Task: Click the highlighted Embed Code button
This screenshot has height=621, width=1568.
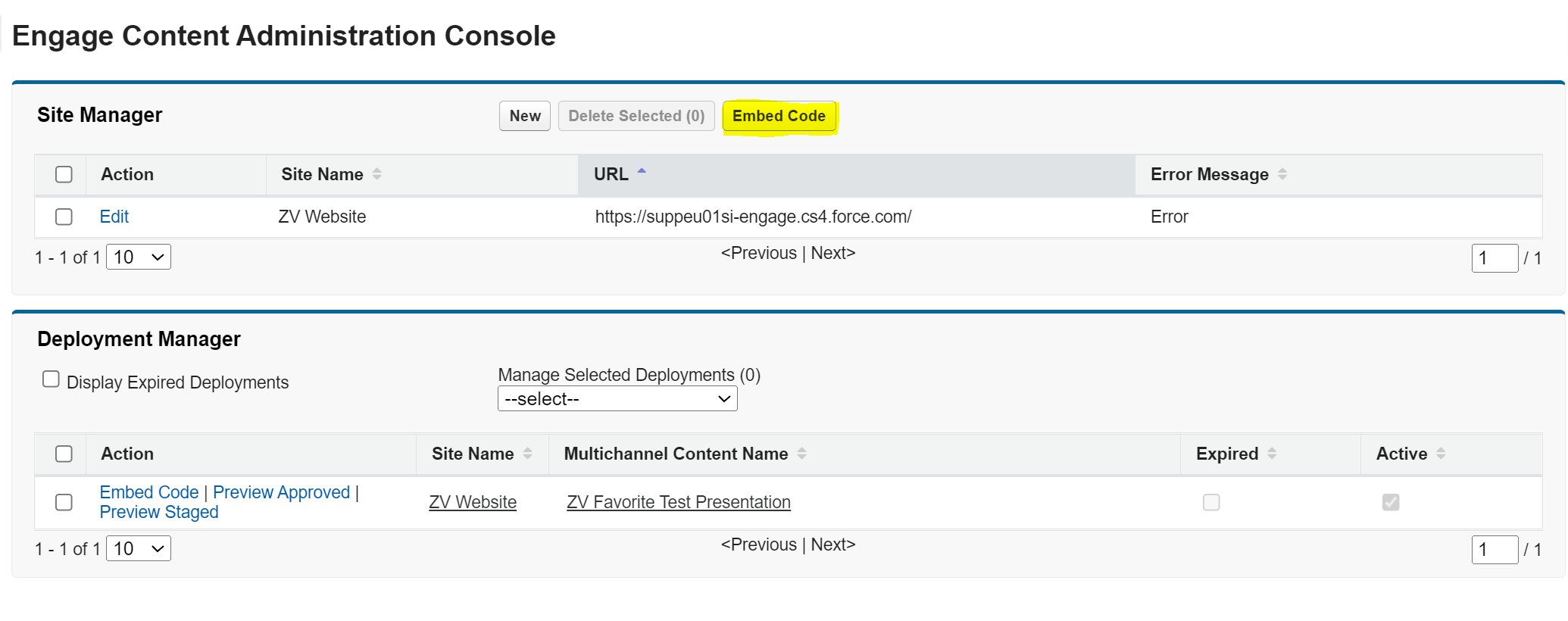Action: click(x=779, y=116)
